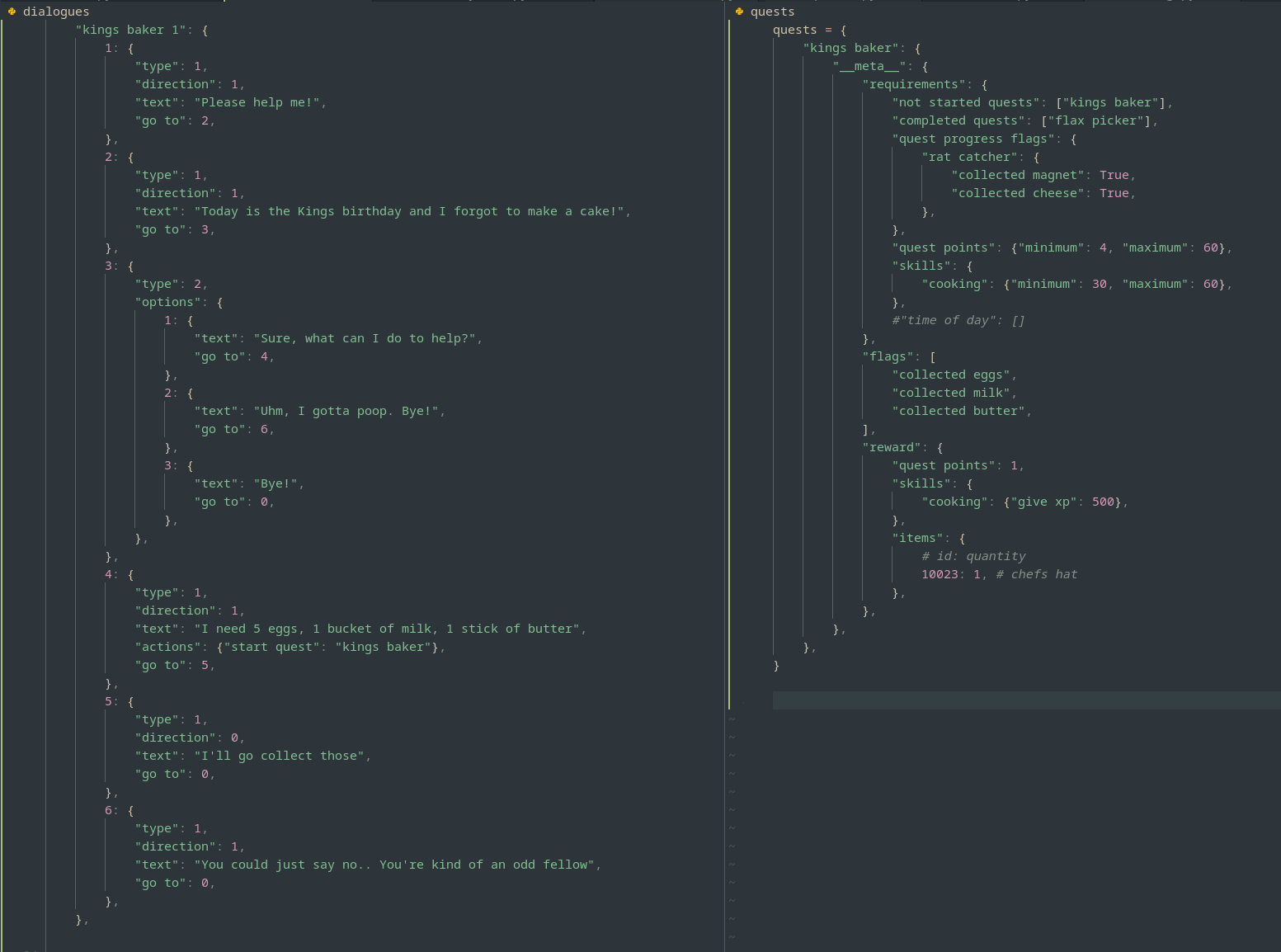Select the "go to": 5 line
This screenshot has height=952, width=1281.
[x=175, y=665]
